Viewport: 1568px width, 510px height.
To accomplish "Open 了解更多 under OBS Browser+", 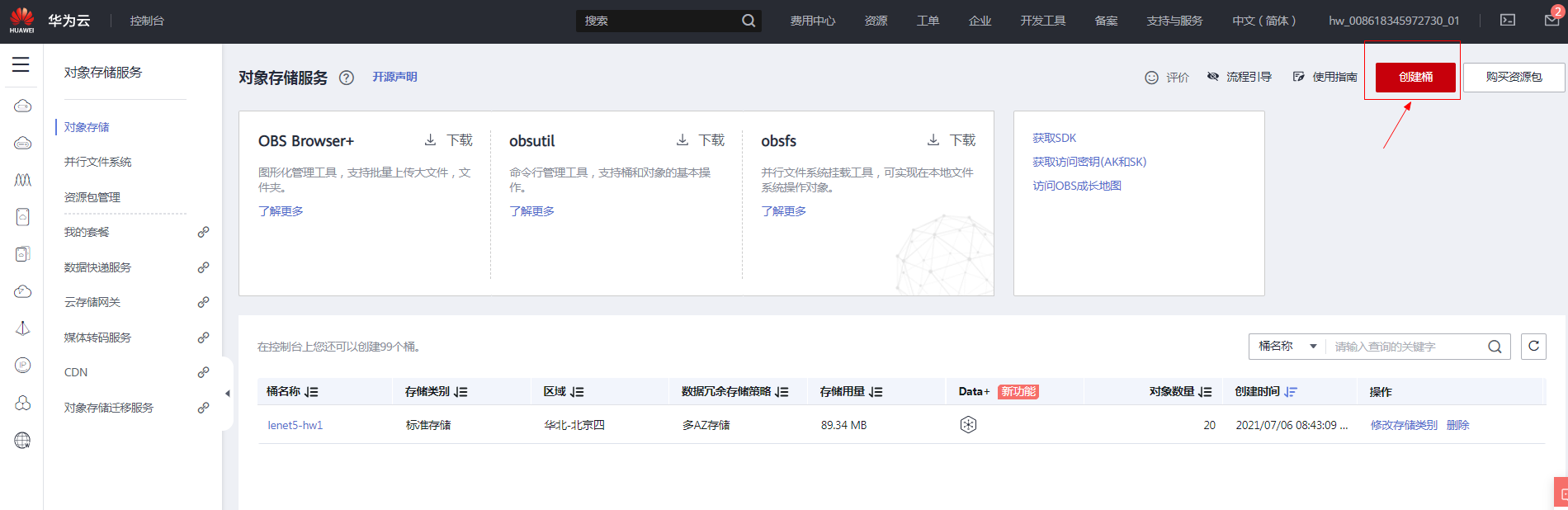I will click(x=281, y=211).
